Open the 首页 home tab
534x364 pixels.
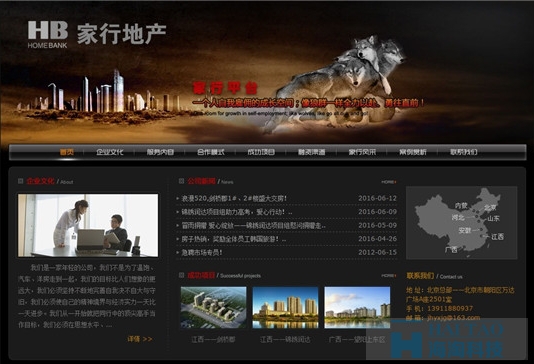point(67,152)
